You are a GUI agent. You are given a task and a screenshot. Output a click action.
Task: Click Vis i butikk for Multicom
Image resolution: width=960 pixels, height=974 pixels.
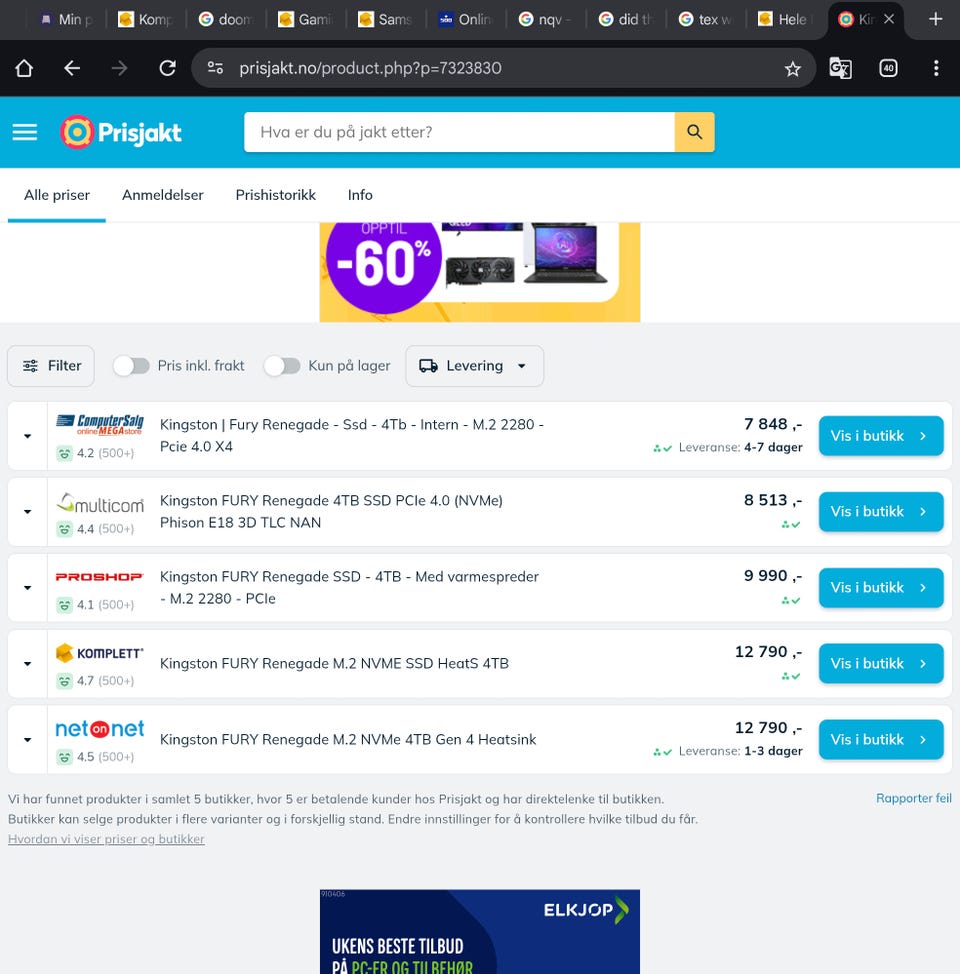tap(880, 512)
